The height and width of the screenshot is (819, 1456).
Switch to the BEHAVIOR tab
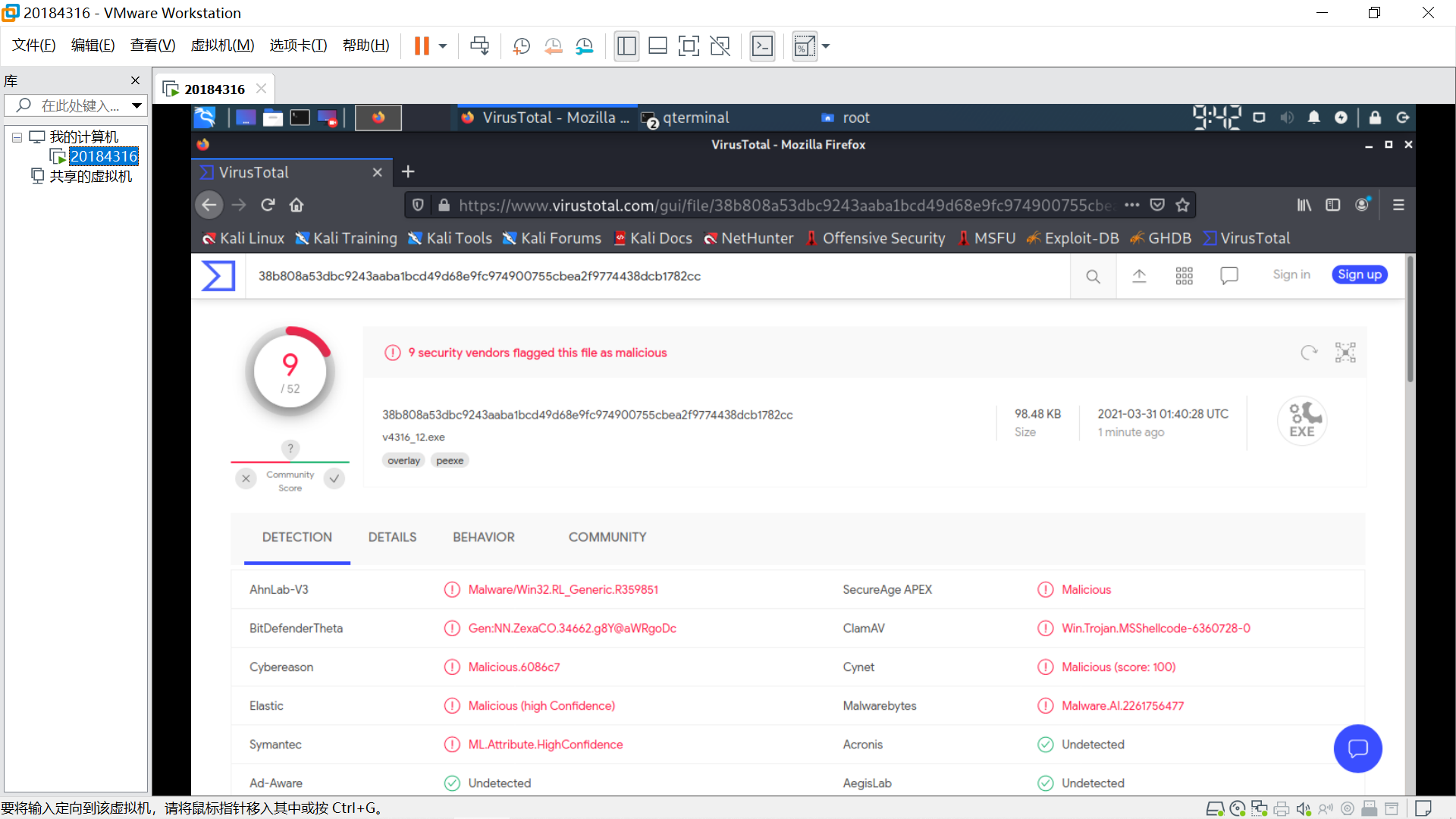point(484,537)
